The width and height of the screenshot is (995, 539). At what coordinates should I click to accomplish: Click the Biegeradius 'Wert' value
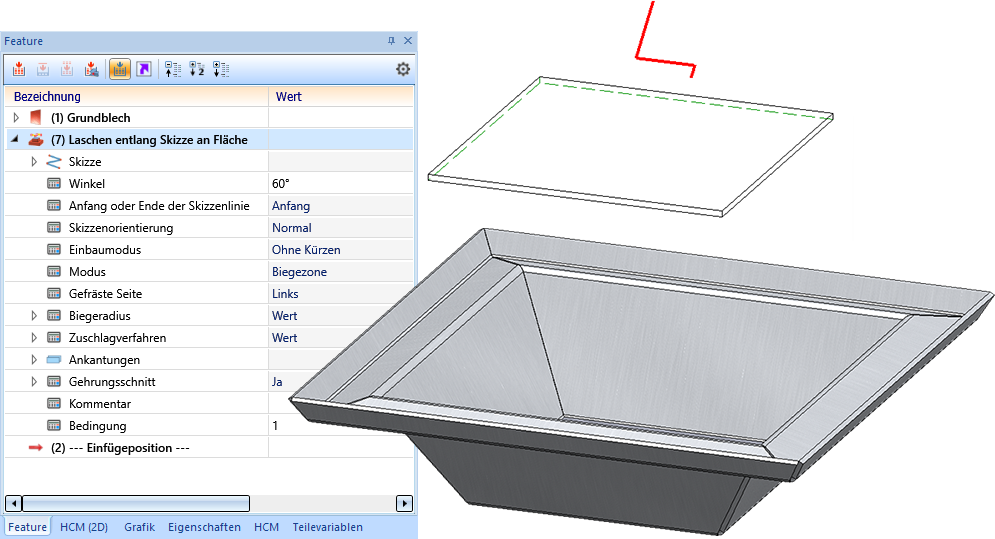click(284, 316)
